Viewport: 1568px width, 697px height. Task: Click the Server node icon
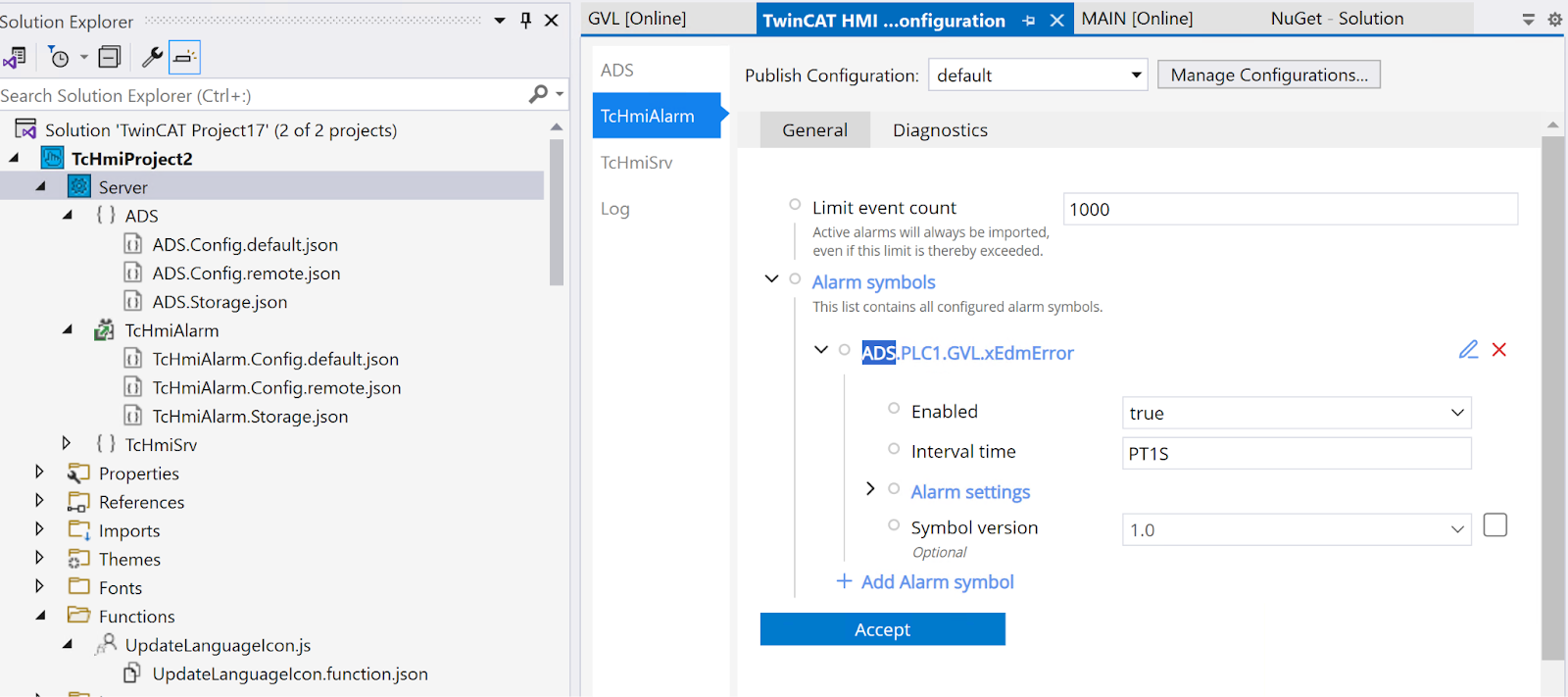pyautogui.click(x=79, y=186)
